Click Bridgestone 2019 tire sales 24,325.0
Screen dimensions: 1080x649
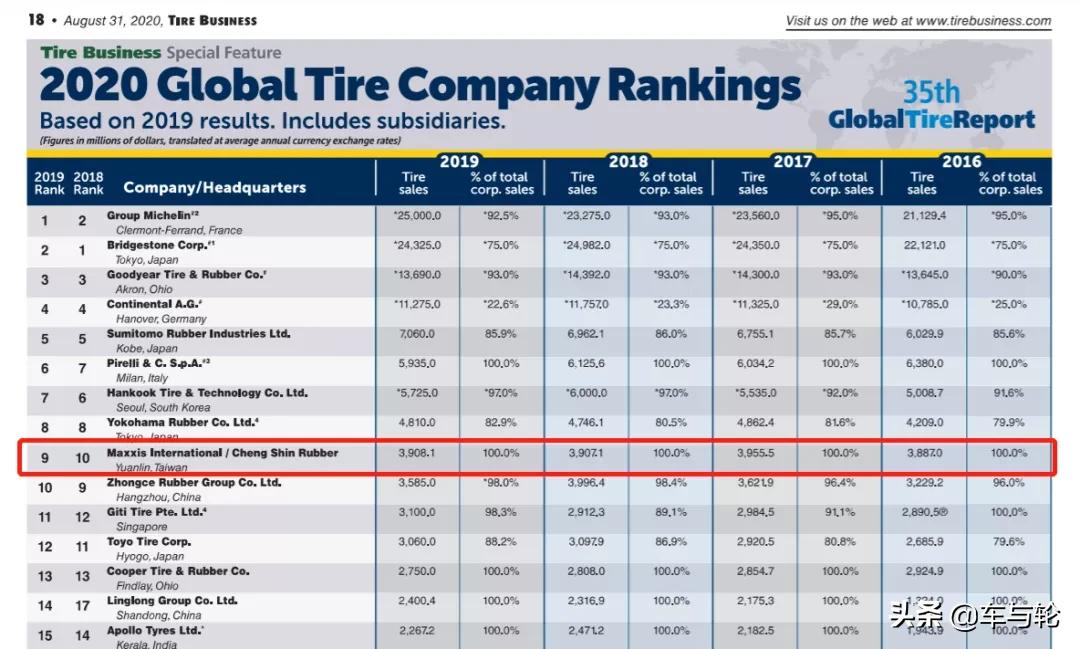pos(417,245)
